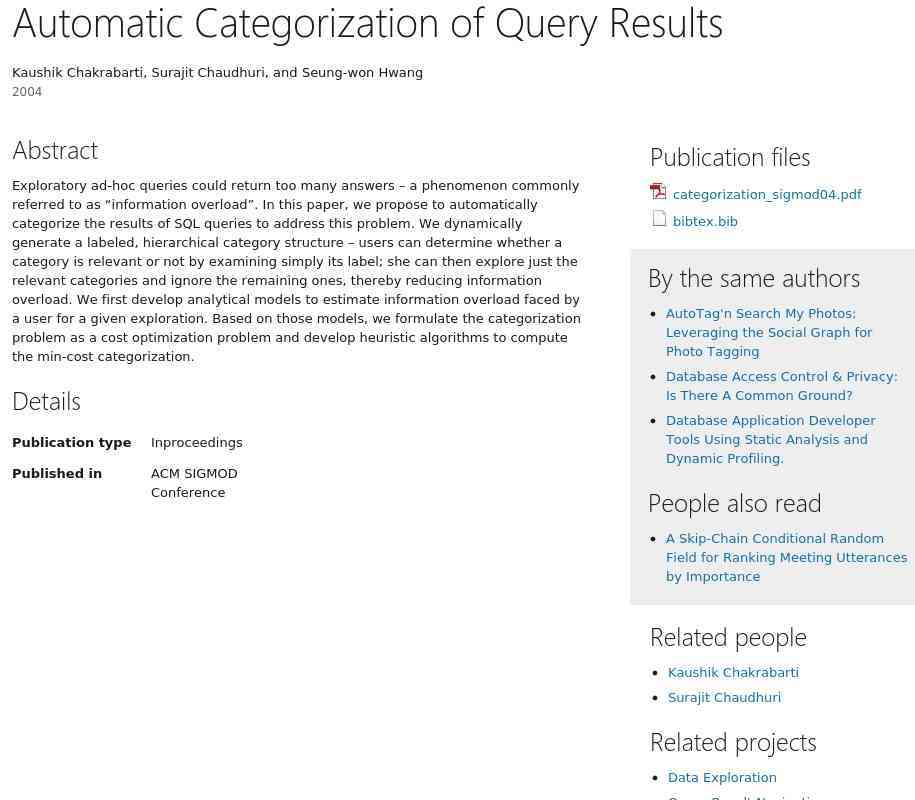Image resolution: width=915 pixels, height=800 pixels.
Task: Click the bibtex document icon
Action: [x=659, y=219]
